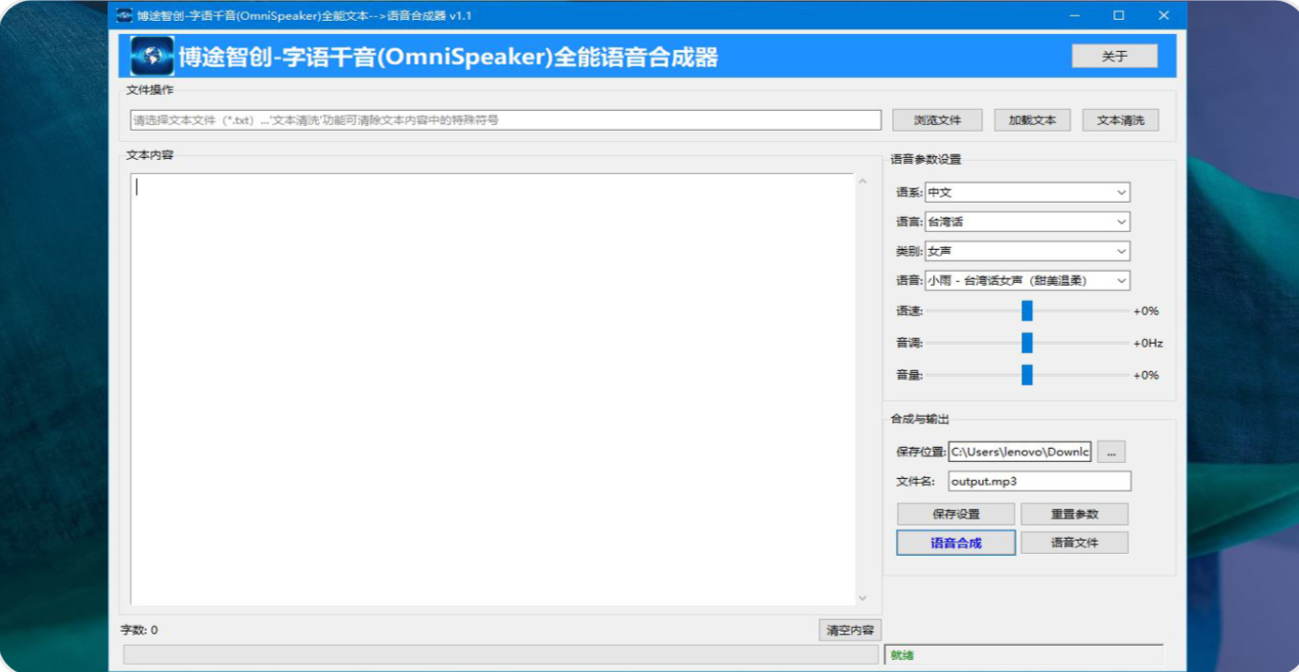The width and height of the screenshot is (1299, 672).
Task: Click 清空内容 to clear text
Action: pos(850,630)
